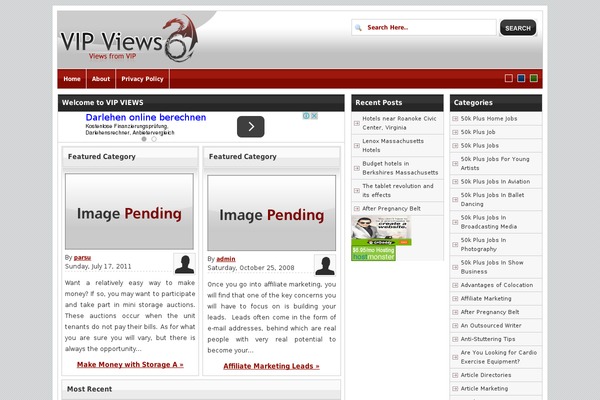Open Anti-Stuttering Tips category

click(488, 339)
